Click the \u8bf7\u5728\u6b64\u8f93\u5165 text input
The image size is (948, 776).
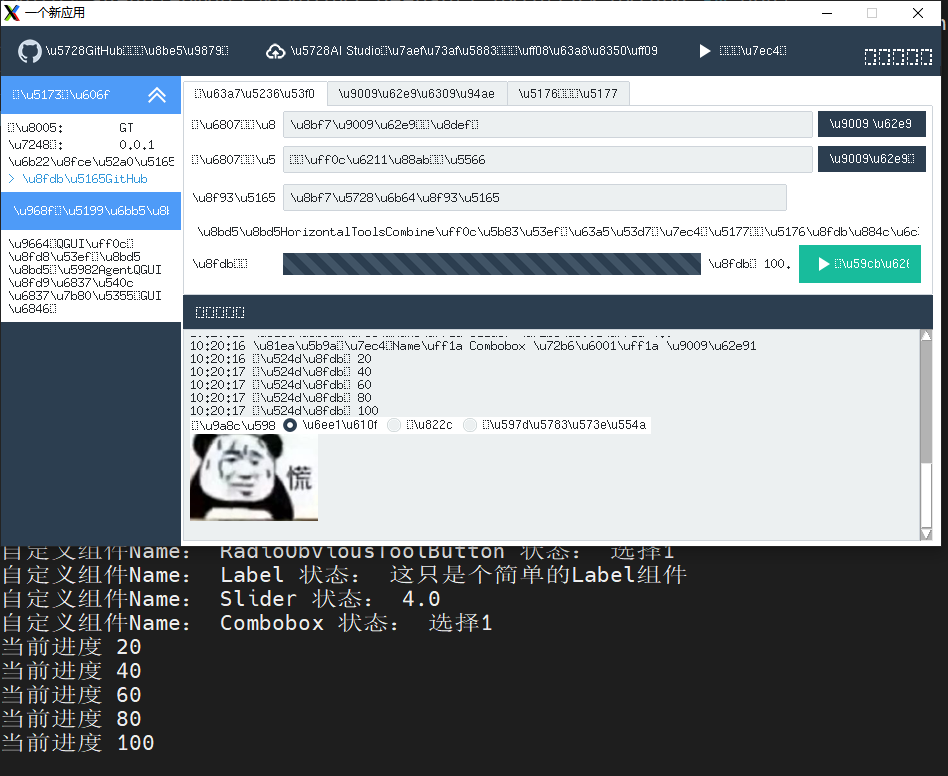click(534, 198)
